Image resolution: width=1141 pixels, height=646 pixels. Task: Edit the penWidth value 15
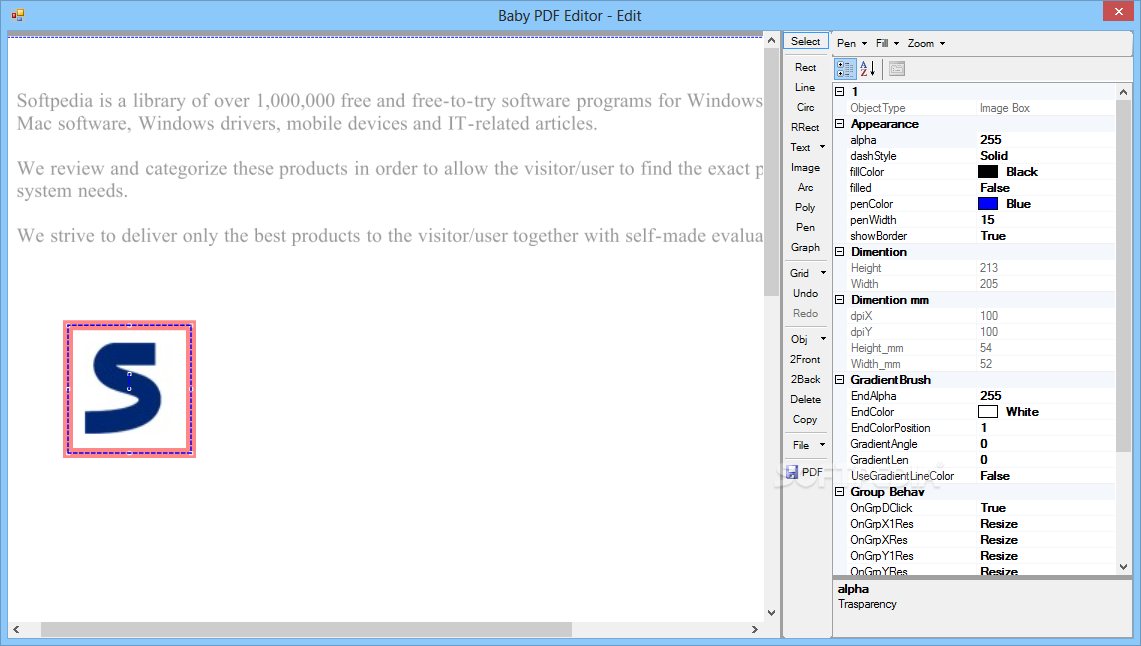pyautogui.click(x=987, y=220)
